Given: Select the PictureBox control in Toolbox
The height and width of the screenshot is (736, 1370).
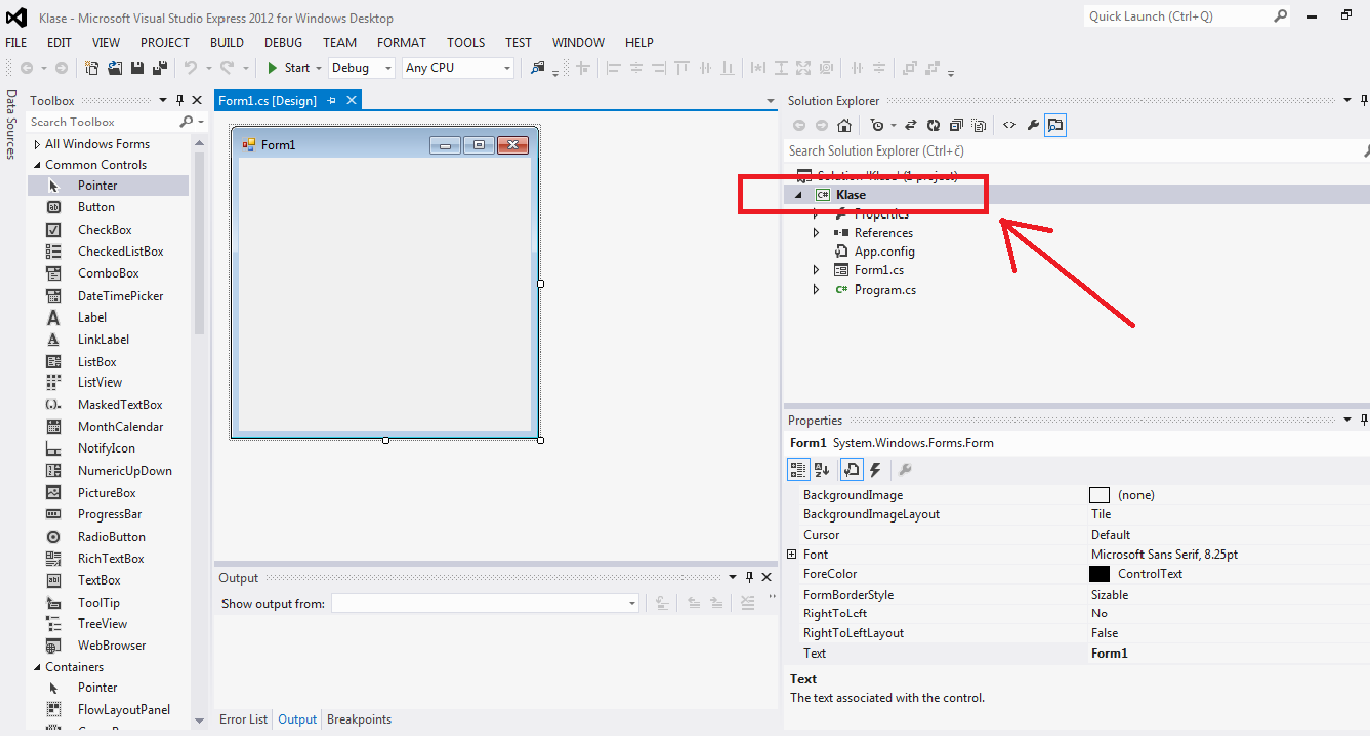Looking at the screenshot, I should point(106,493).
